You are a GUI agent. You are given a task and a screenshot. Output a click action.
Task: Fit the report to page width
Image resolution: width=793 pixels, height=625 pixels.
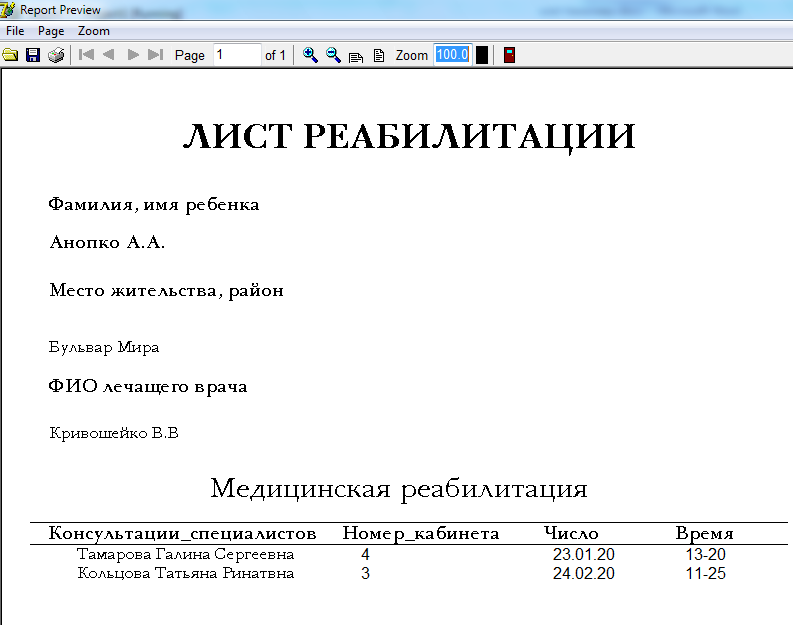[x=356, y=56]
